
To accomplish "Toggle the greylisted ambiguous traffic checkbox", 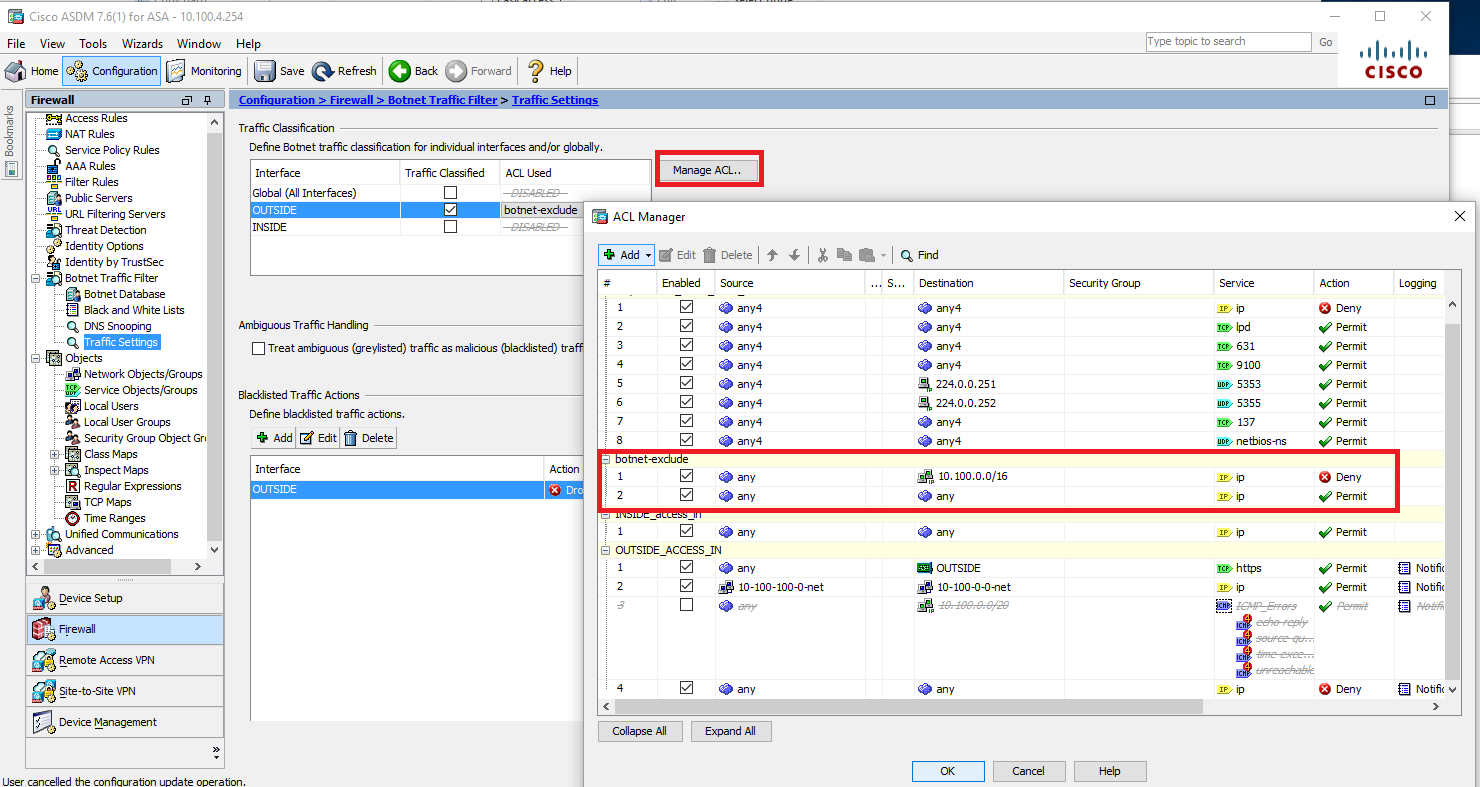I will (259, 349).
